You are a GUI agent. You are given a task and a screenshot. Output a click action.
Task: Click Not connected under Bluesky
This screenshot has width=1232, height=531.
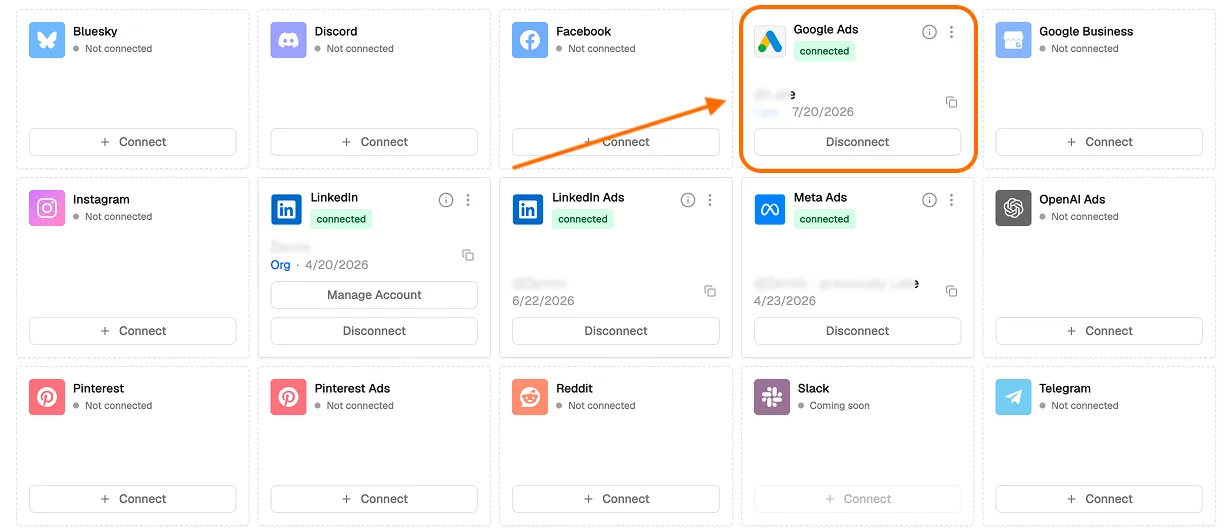[118, 48]
